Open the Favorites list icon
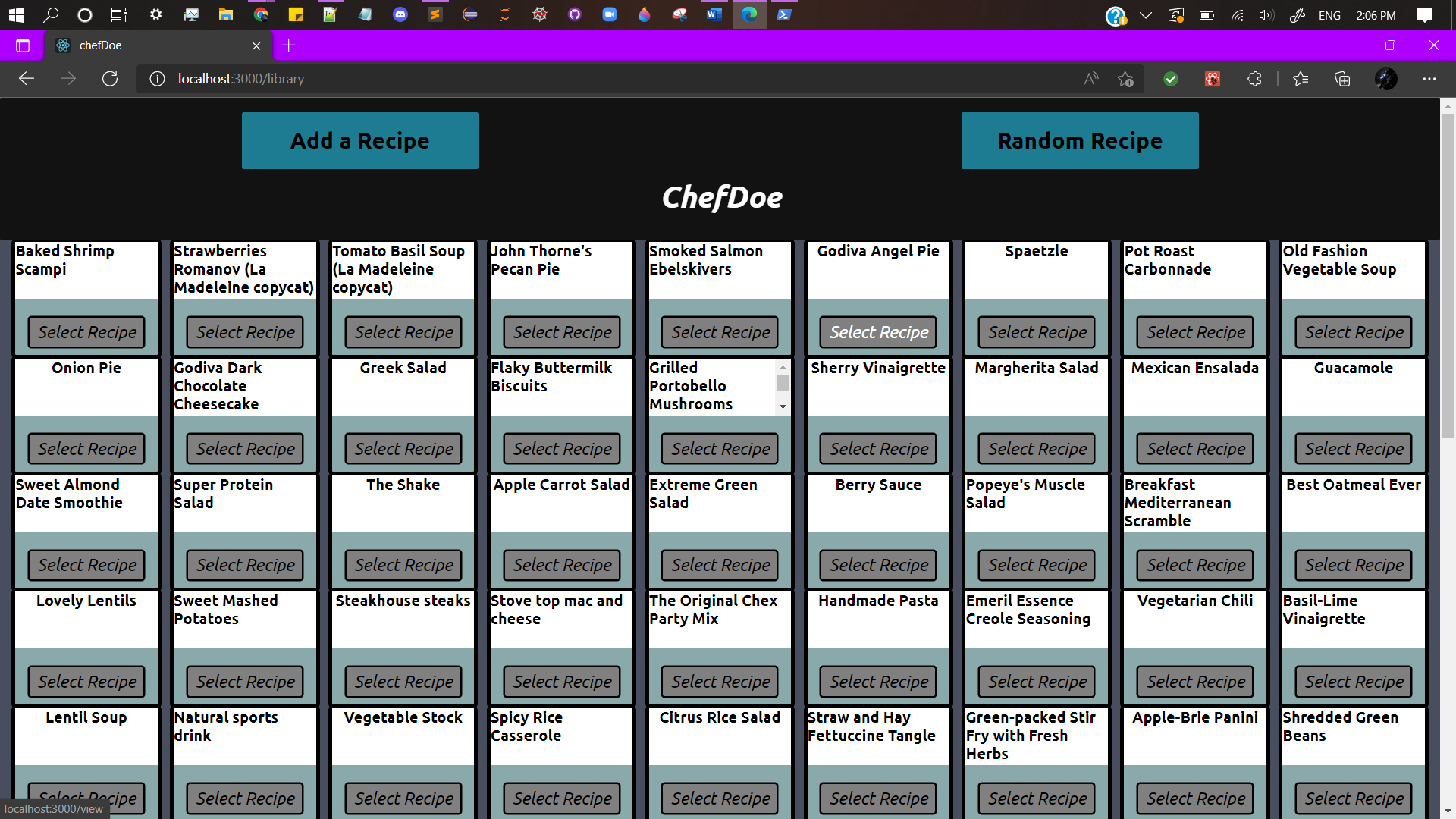Viewport: 1456px width, 819px height. (x=1301, y=79)
